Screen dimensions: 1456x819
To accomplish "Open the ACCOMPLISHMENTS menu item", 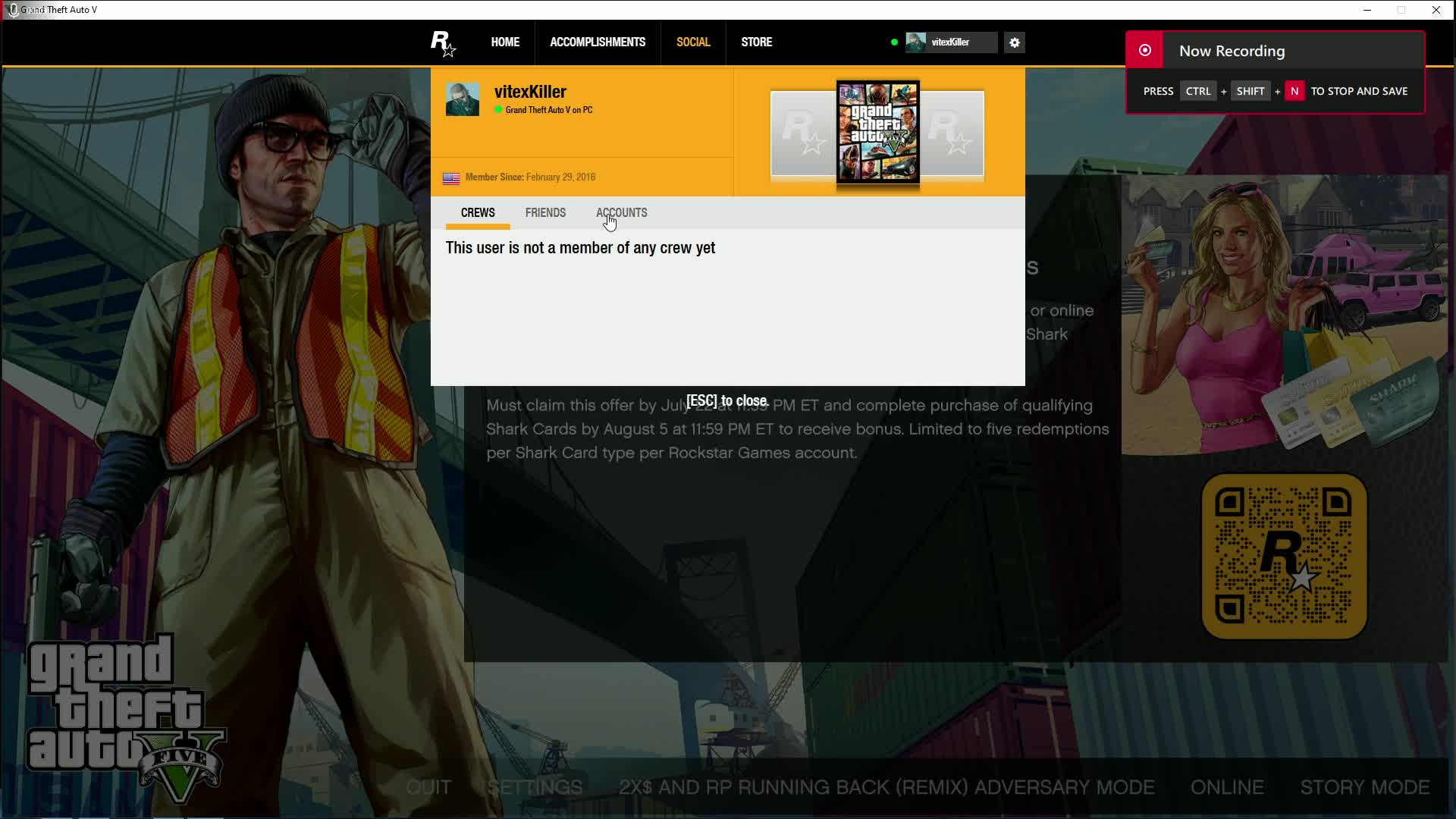I will click(598, 42).
